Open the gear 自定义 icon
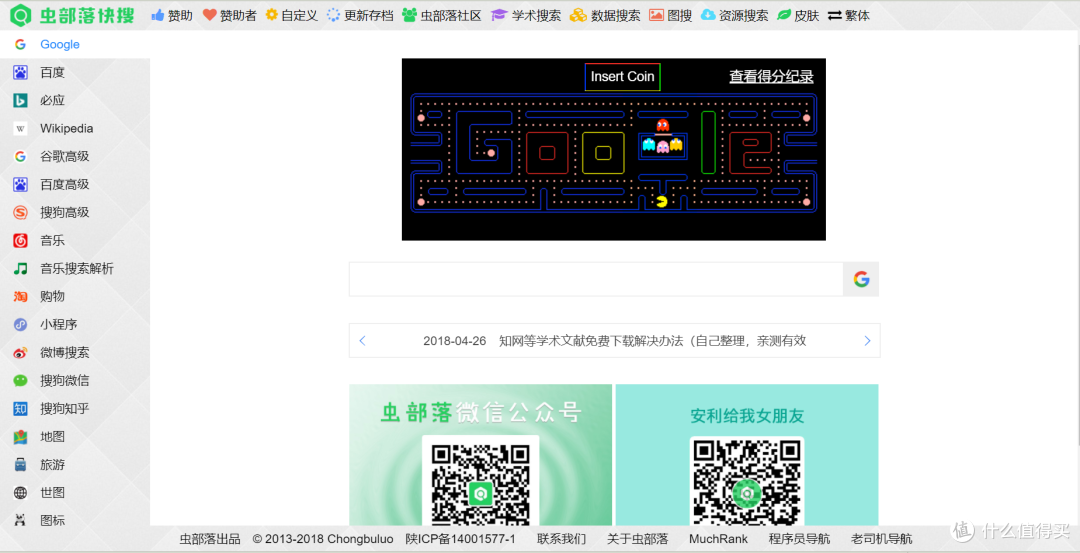1080x553 pixels. tap(271, 14)
